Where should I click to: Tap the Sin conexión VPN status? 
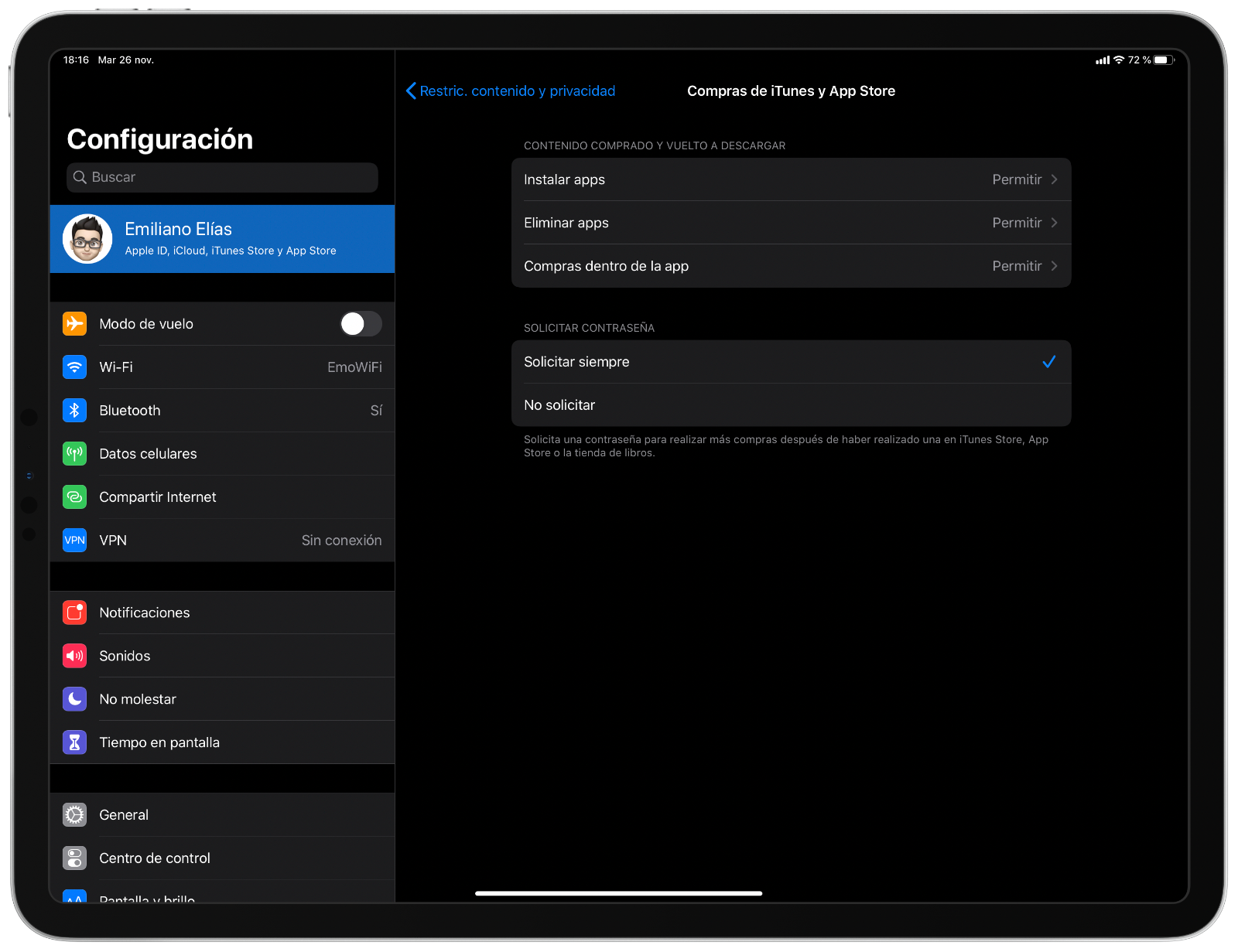point(341,541)
